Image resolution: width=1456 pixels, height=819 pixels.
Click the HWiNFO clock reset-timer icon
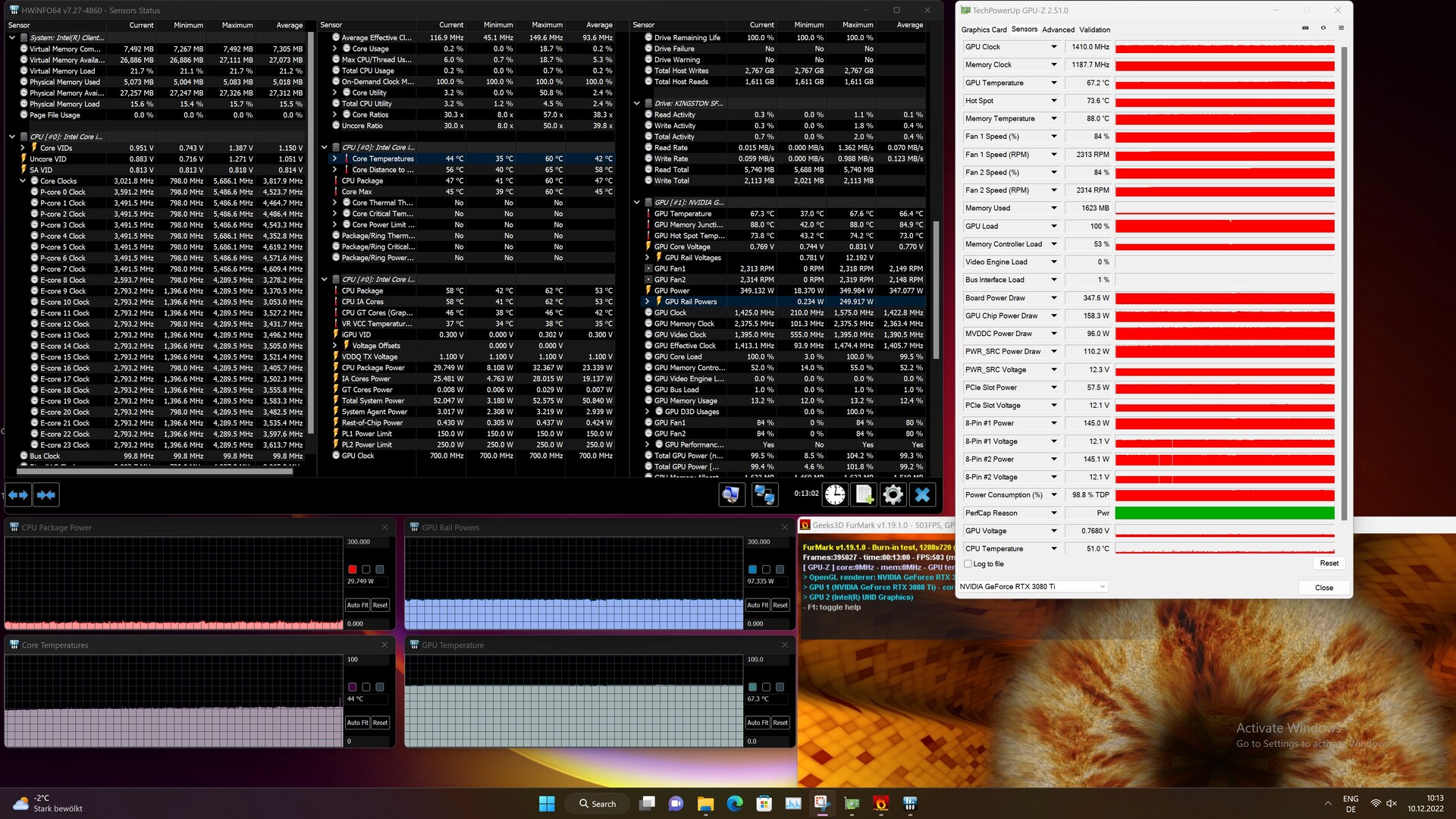[x=835, y=495]
